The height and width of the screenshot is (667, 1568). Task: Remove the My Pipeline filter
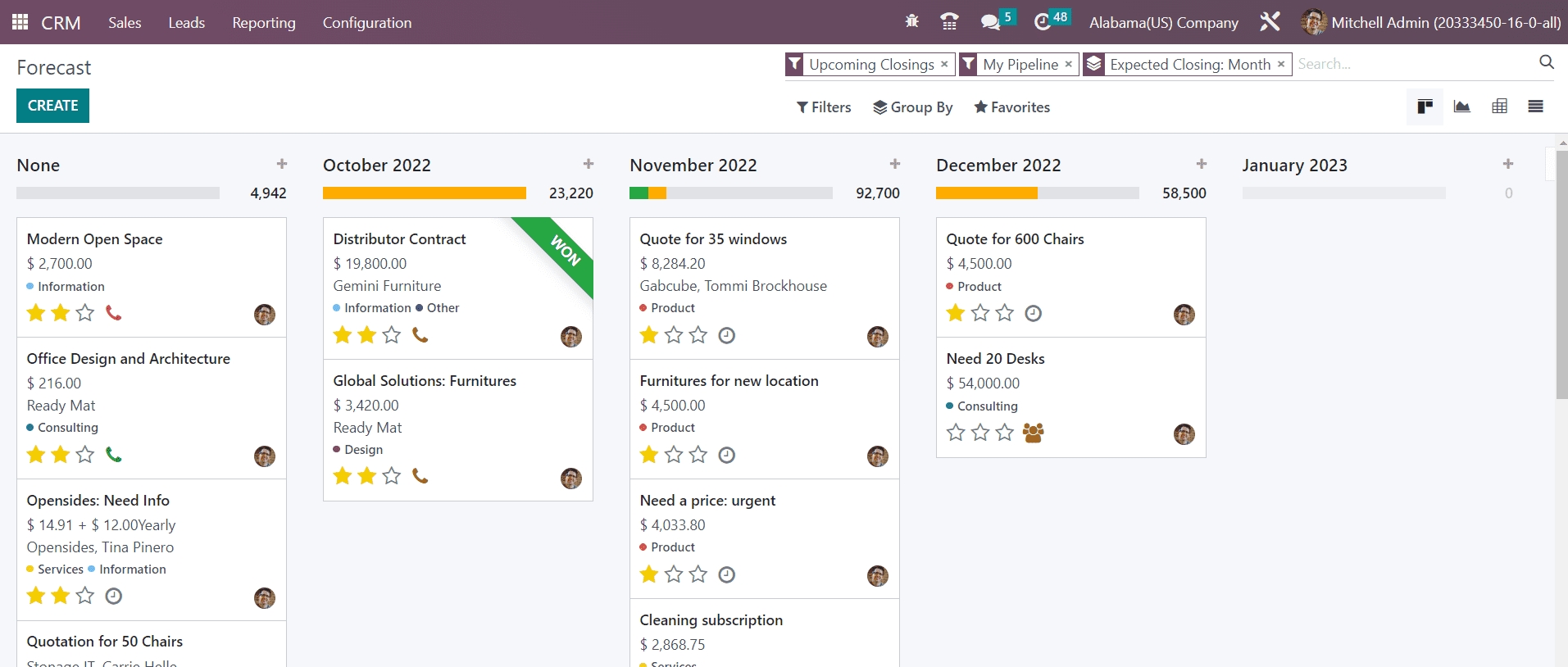[x=1068, y=64]
